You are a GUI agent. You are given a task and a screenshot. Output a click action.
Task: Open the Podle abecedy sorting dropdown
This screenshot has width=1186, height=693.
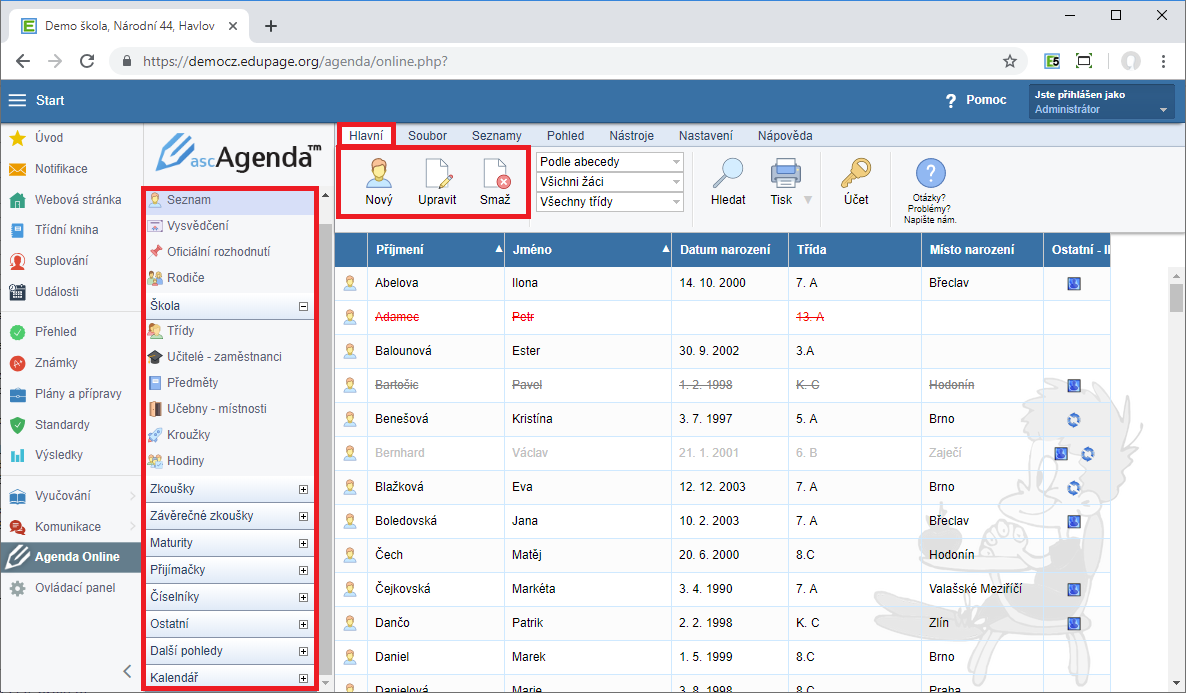(x=610, y=162)
